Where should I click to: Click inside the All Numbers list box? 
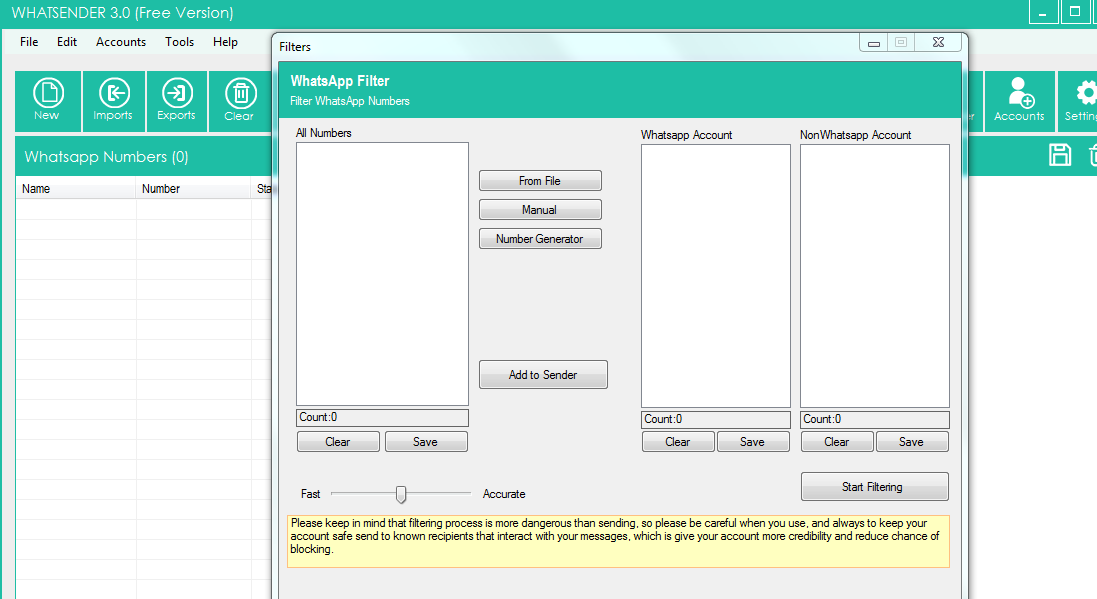[382, 273]
